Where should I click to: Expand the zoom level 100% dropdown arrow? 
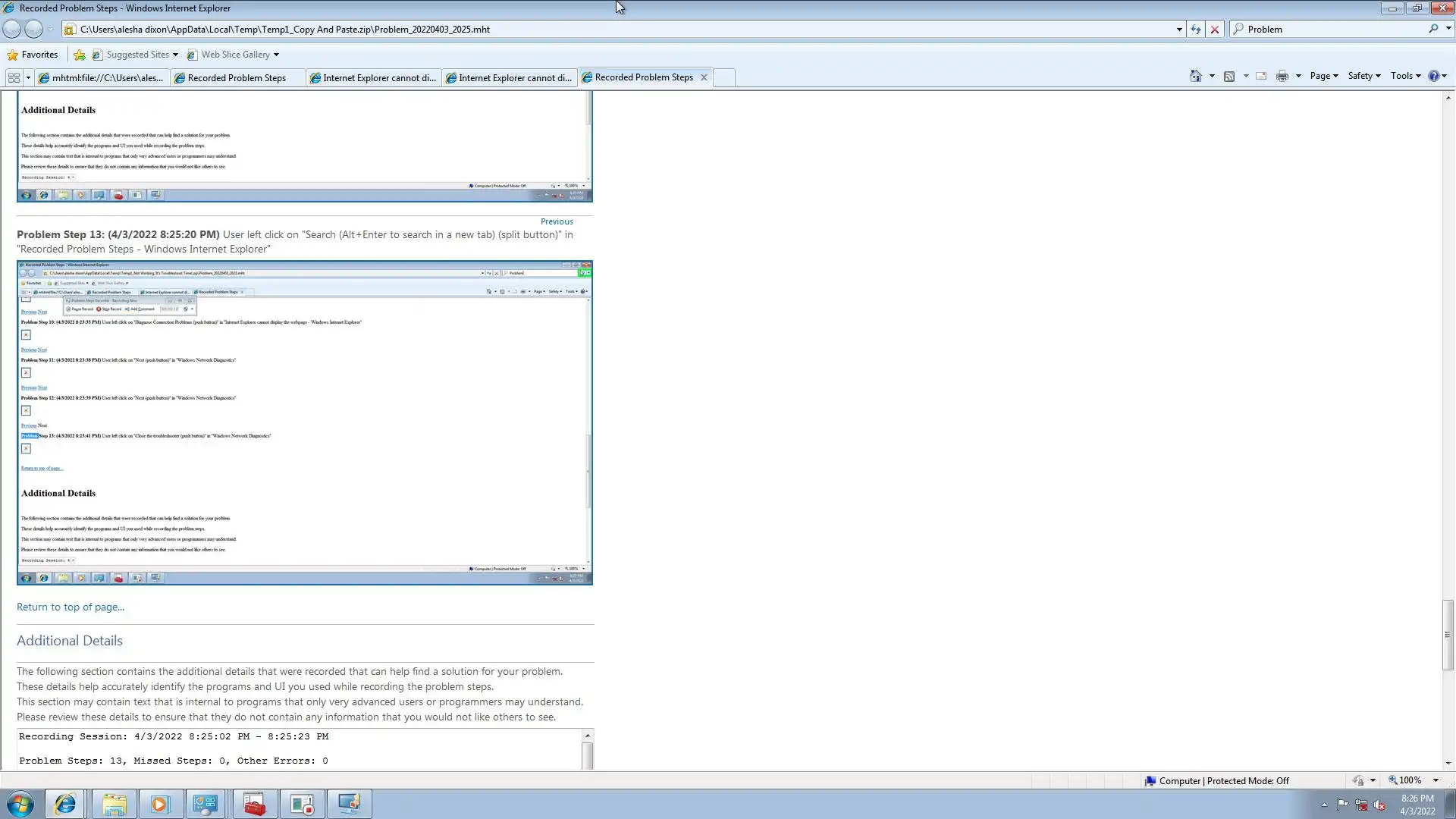[1436, 780]
